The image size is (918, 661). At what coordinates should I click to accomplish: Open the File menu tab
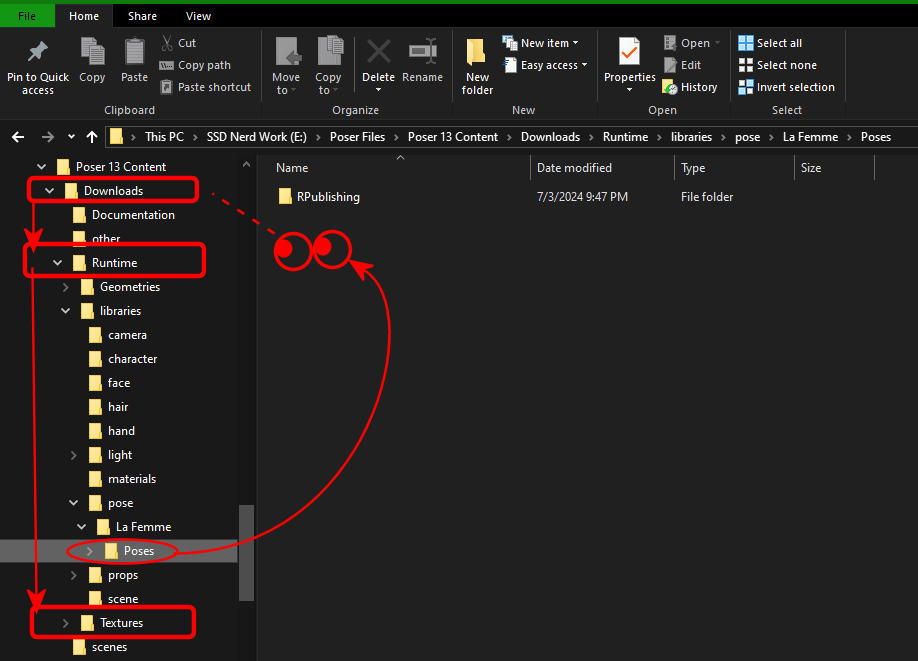click(x=27, y=16)
